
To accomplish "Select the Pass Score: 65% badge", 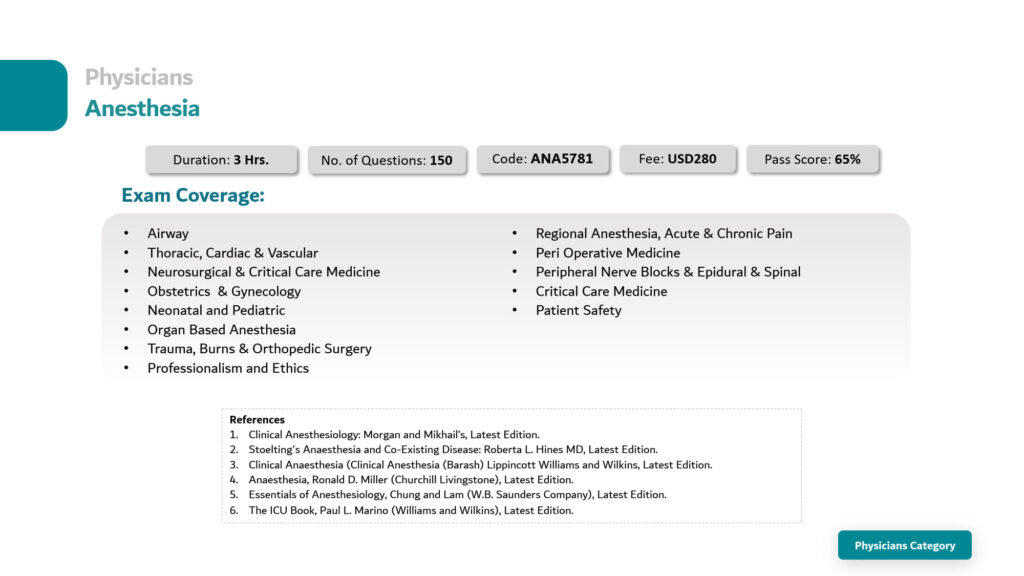I will click(x=812, y=160).
